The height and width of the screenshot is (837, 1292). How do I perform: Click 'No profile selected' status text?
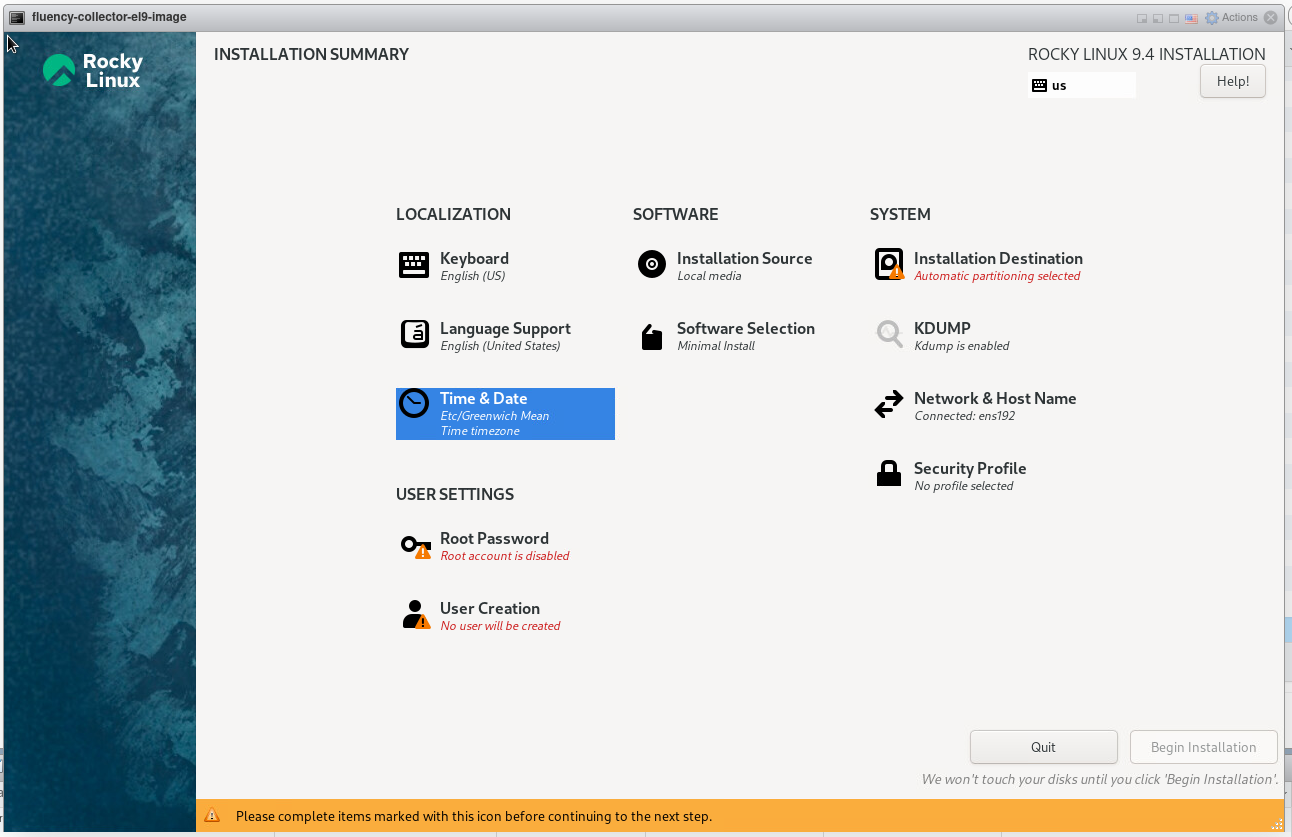tap(963, 486)
